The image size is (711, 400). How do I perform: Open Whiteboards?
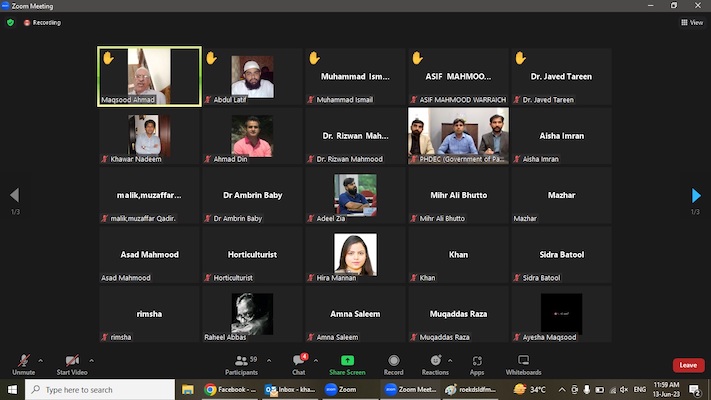523,362
